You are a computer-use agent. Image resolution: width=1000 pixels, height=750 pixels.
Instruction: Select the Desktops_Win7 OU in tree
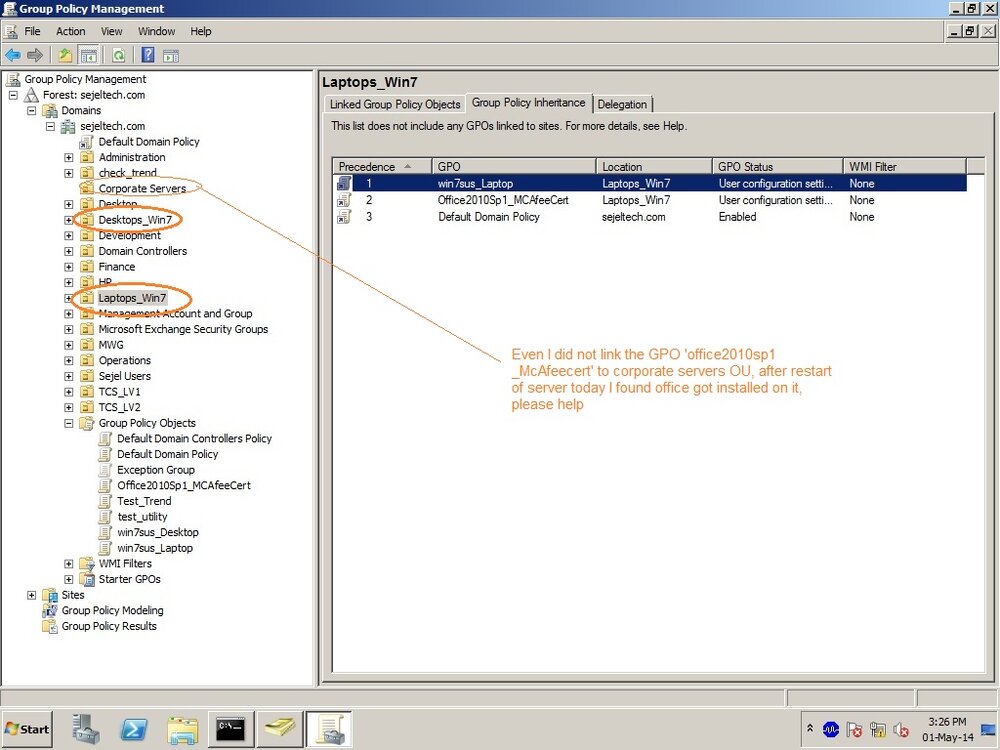135,219
